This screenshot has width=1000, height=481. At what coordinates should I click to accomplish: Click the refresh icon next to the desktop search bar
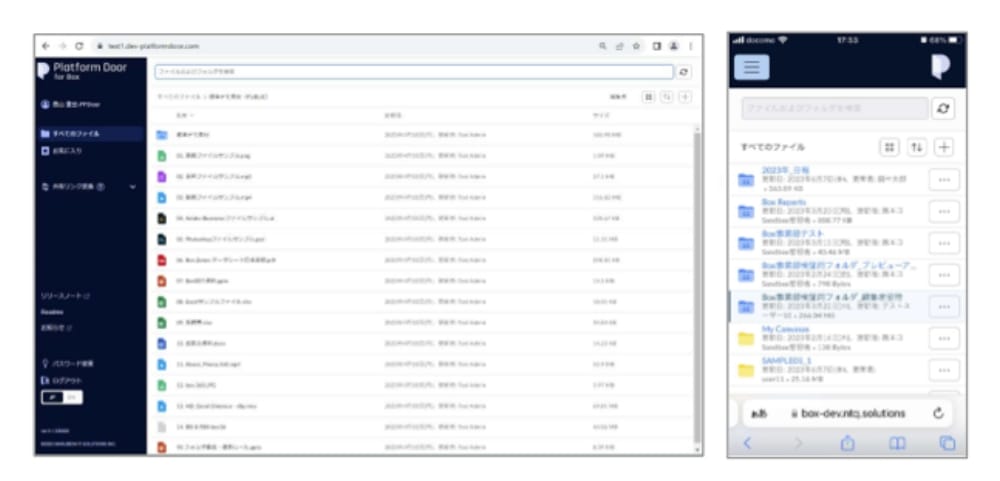point(684,72)
